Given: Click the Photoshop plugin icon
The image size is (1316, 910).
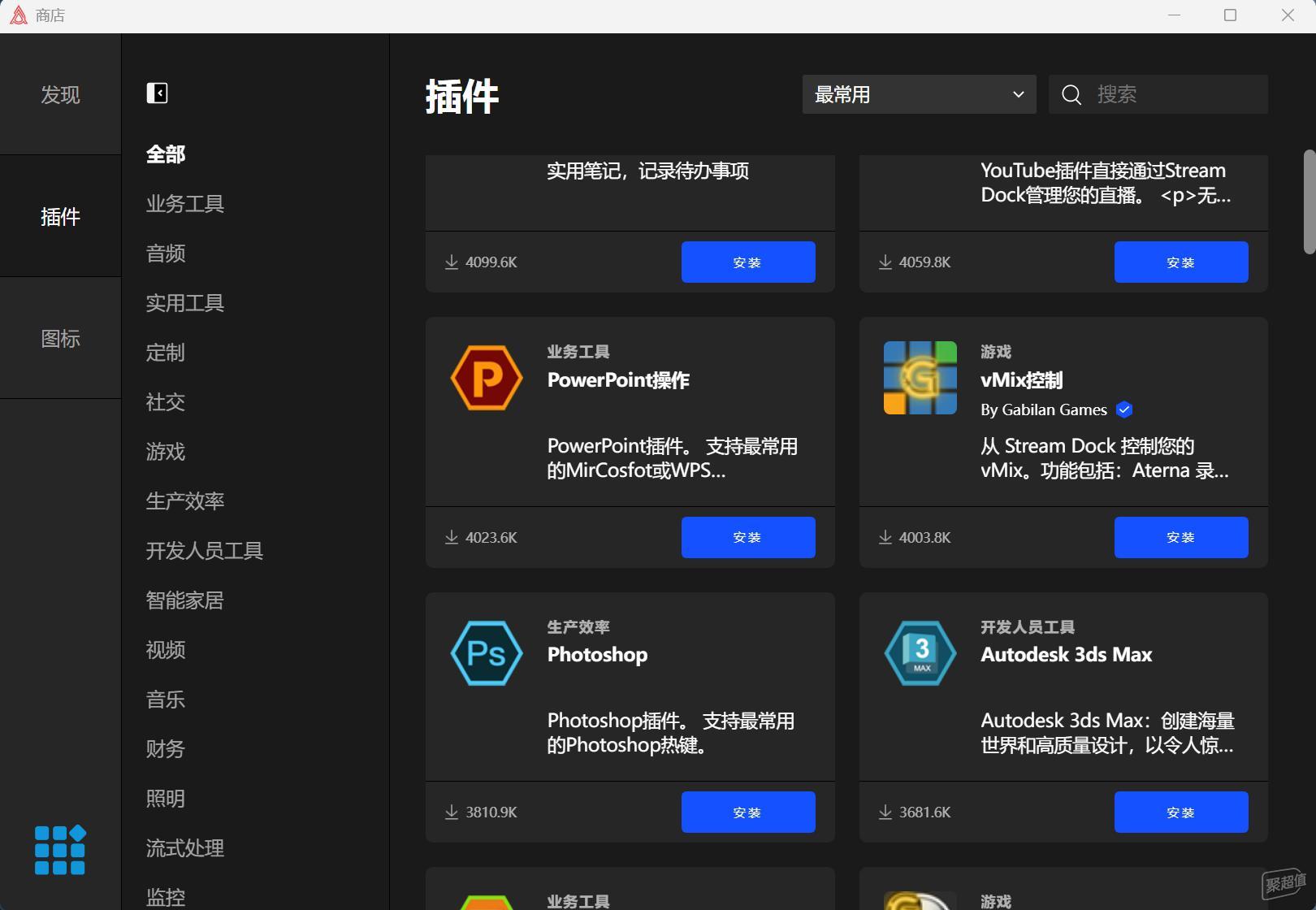Looking at the screenshot, I should pyautogui.click(x=487, y=653).
